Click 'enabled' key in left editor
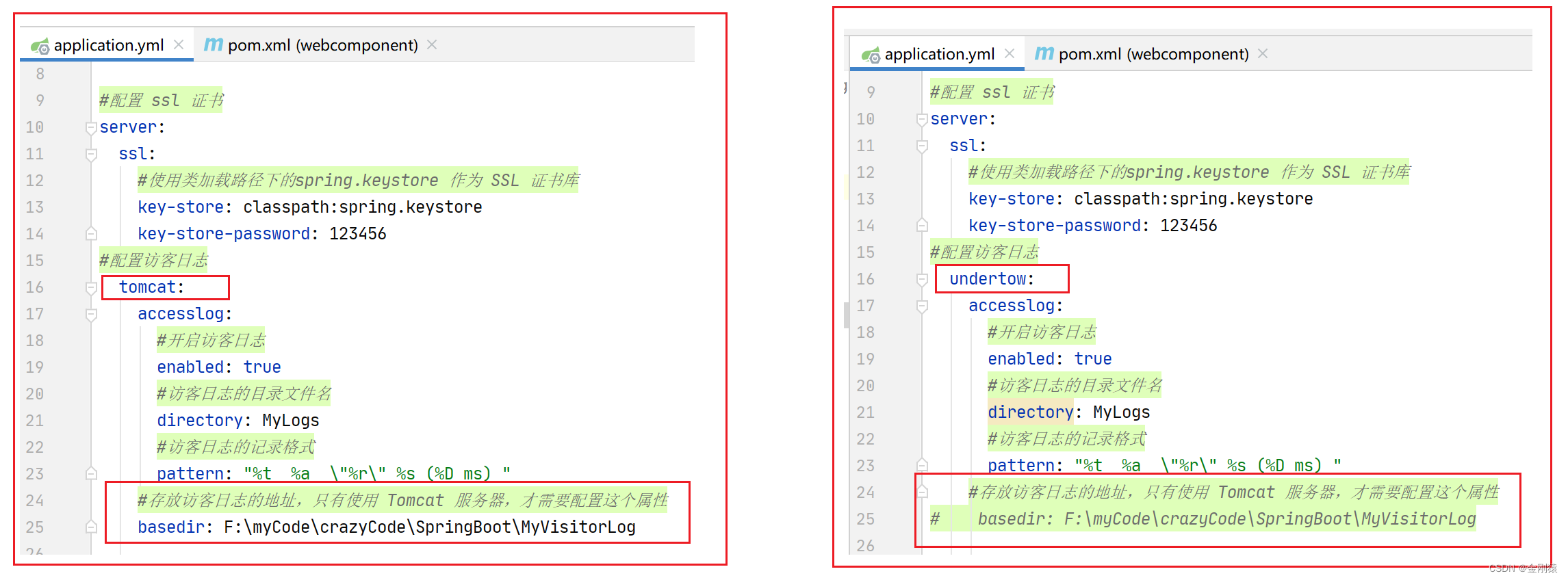Screen dimensions: 1568x580 click(190, 367)
